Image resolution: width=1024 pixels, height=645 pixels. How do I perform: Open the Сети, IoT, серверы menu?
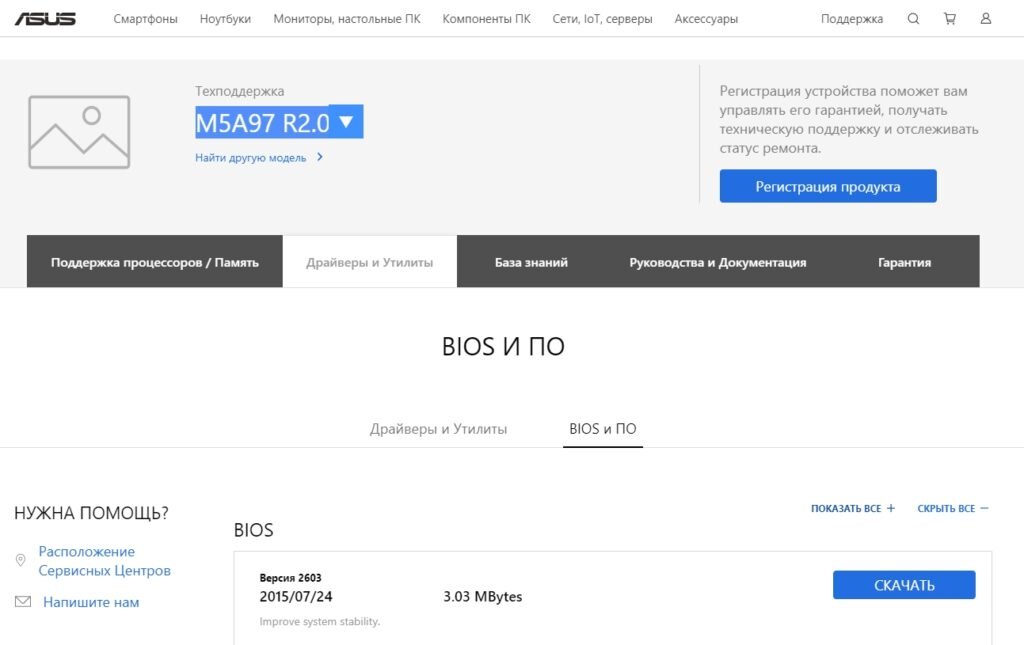602,19
